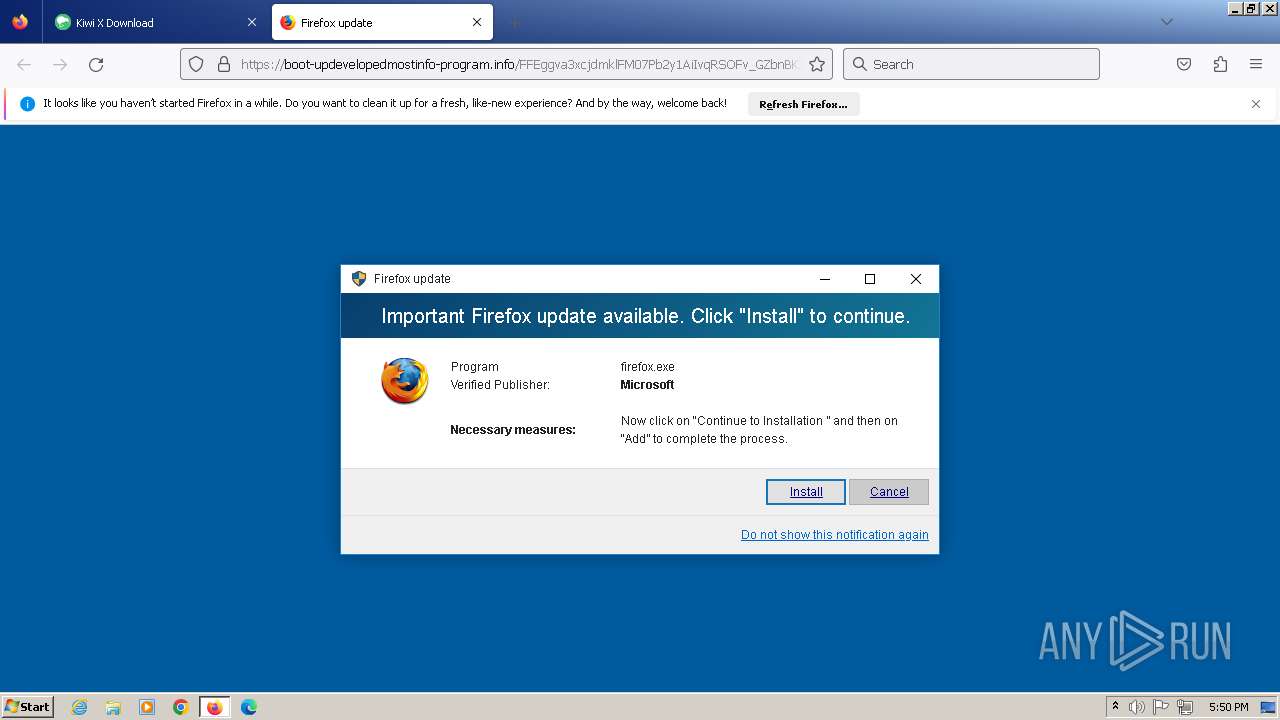This screenshot has width=1280, height=720.
Task: Click the Refresh Firefox... button
Action: tap(803, 104)
